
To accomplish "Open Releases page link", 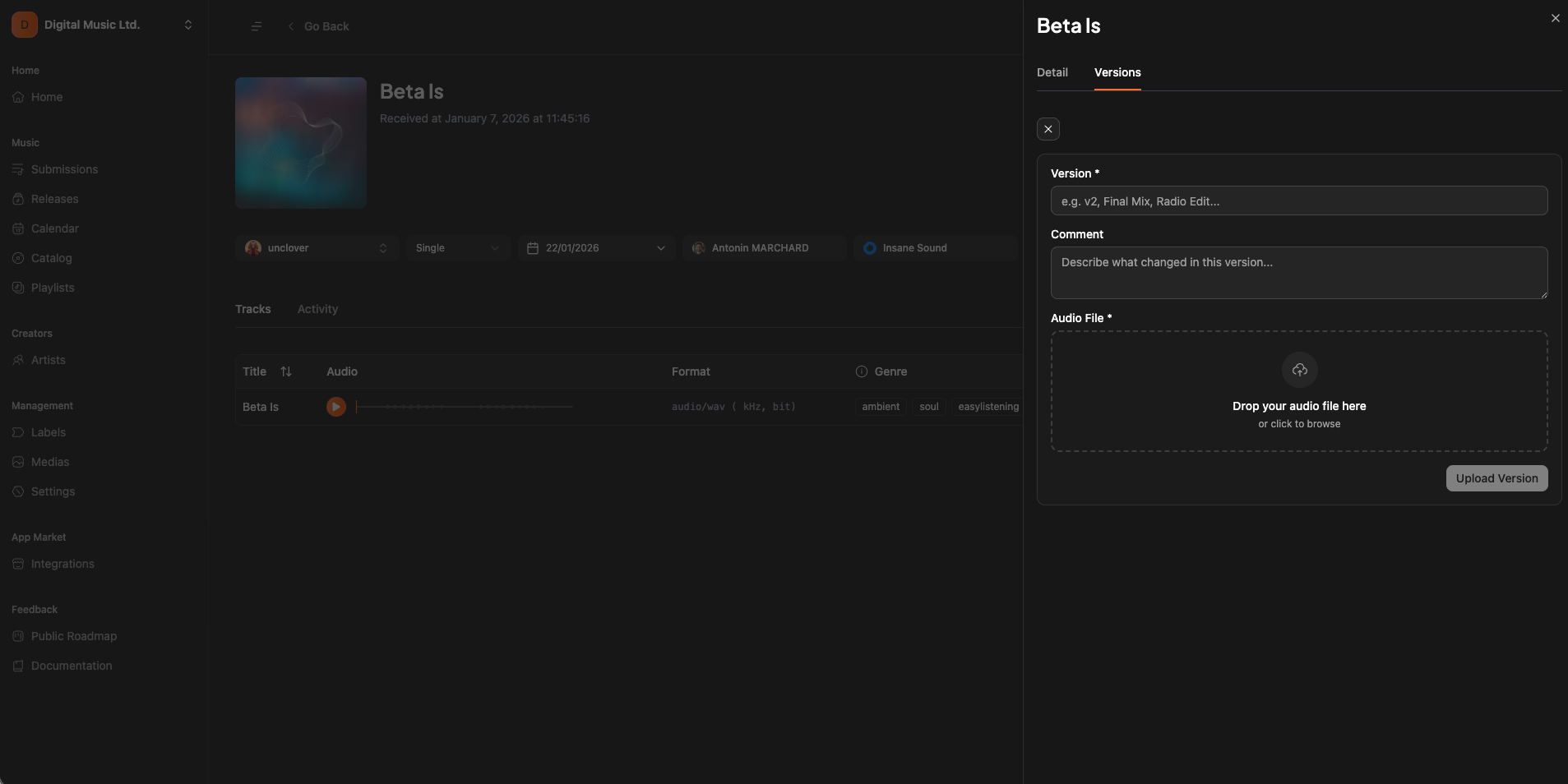I will tap(55, 199).
